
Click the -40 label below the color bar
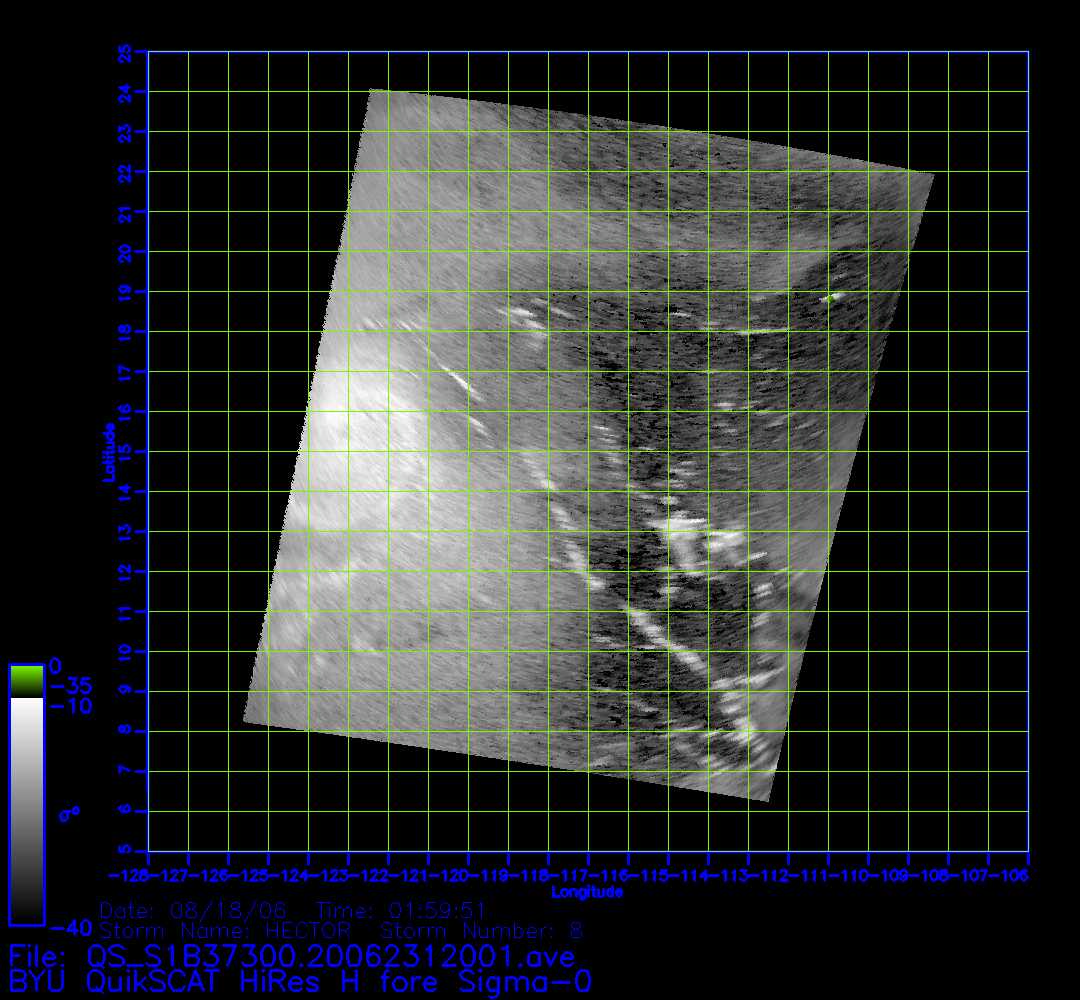pos(72,927)
